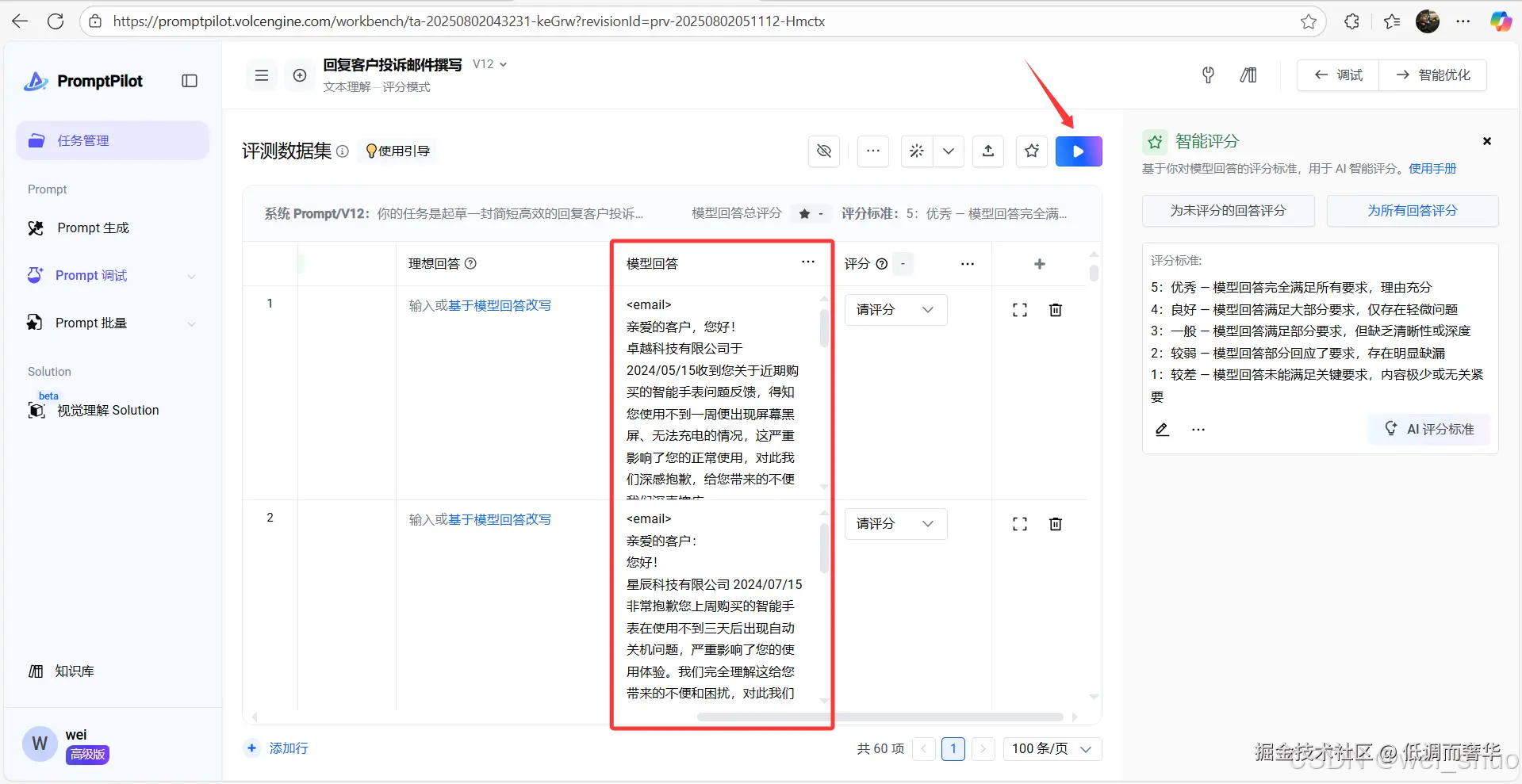Expand the V12 version dropdown
The image size is (1522, 784).
489,63
